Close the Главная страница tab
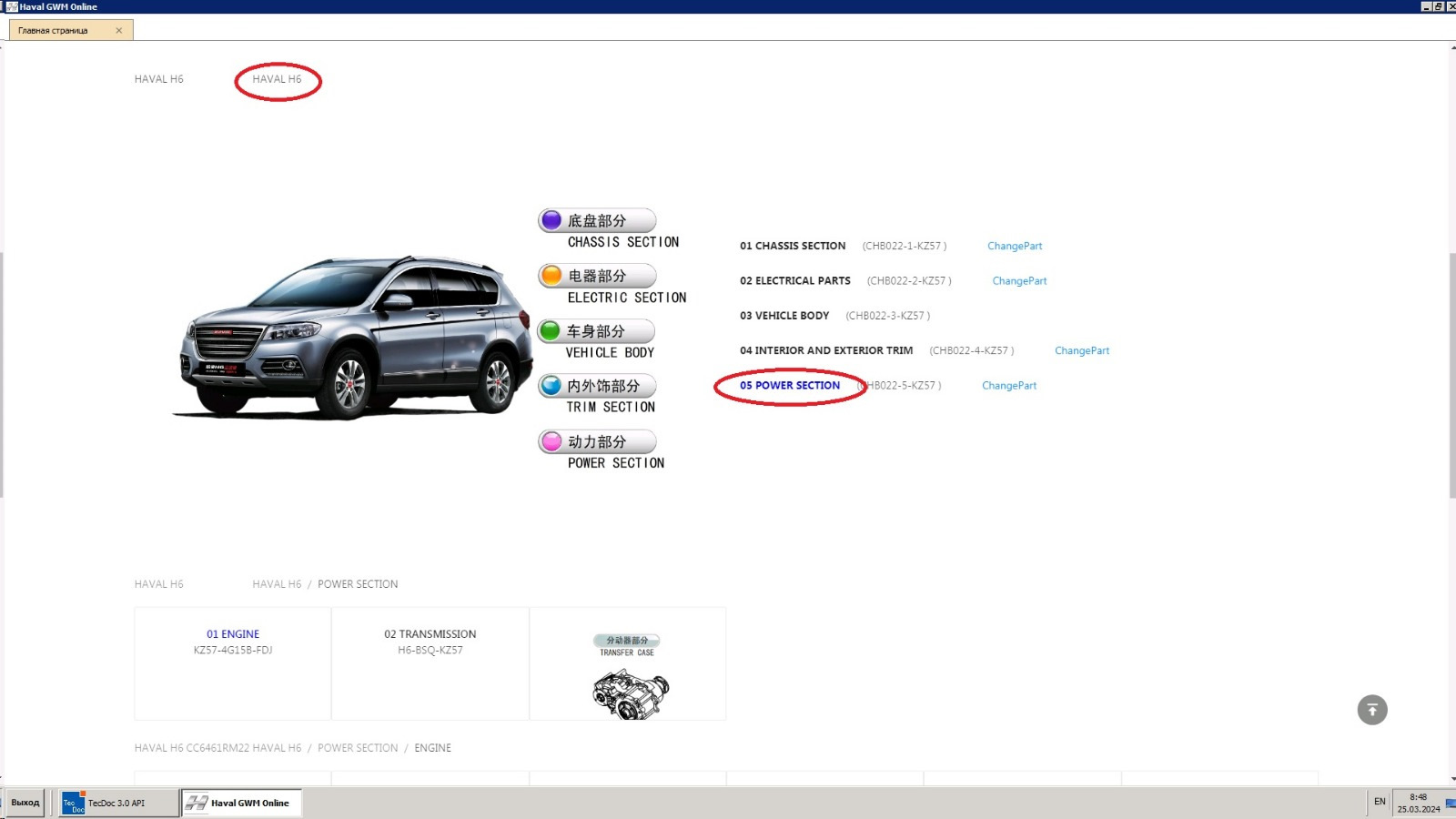Image resolution: width=1456 pixels, height=819 pixels. pyautogui.click(x=118, y=30)
